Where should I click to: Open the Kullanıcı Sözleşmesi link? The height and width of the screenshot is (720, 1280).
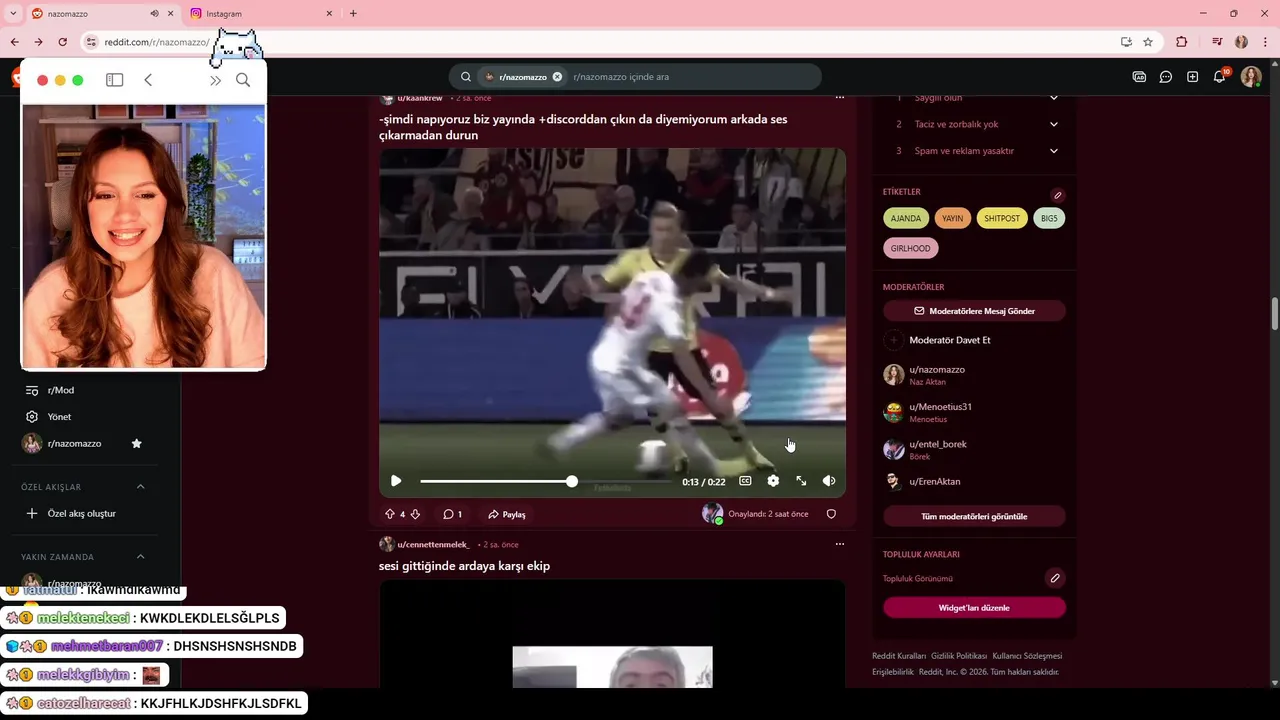(x=1027, y=656)
